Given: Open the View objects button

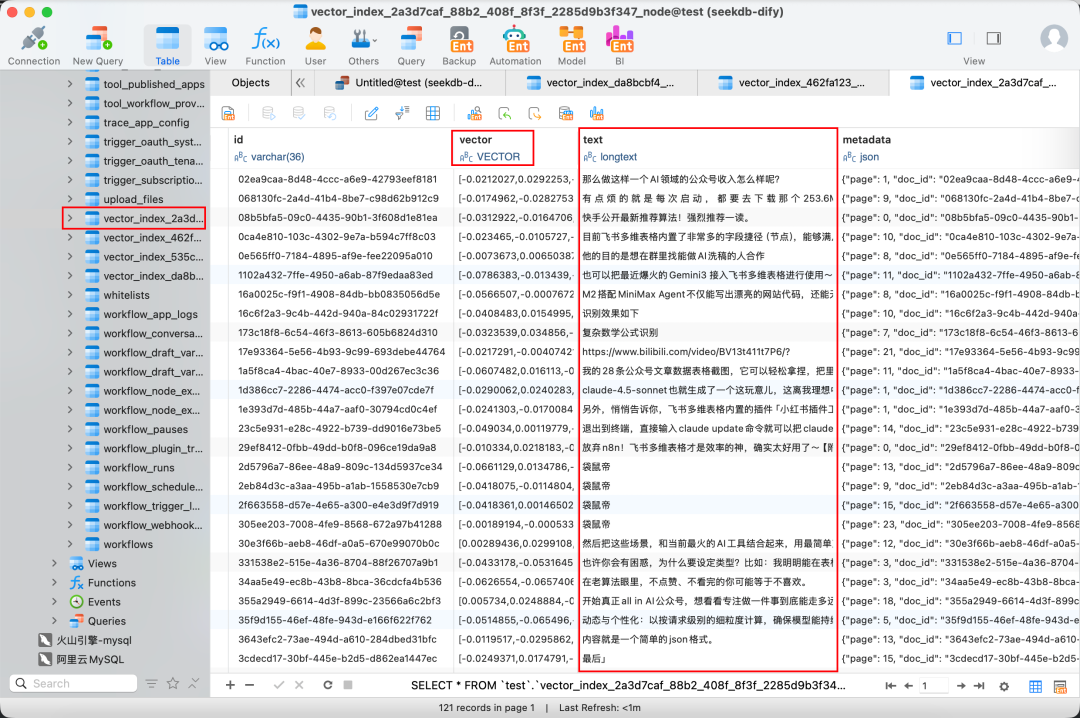Looking at the screenshot, I should [216, 45].
